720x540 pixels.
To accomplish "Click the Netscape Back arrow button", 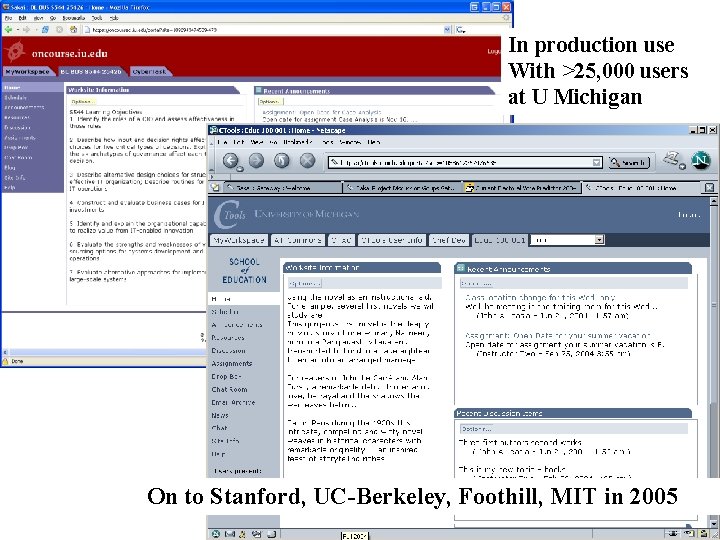I will tap(230, 161).
